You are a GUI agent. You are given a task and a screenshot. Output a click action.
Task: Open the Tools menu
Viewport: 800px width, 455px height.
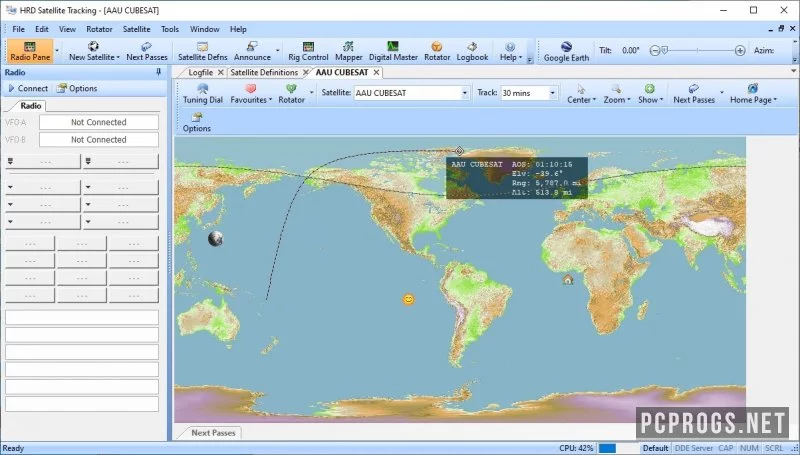pos(170,29)
